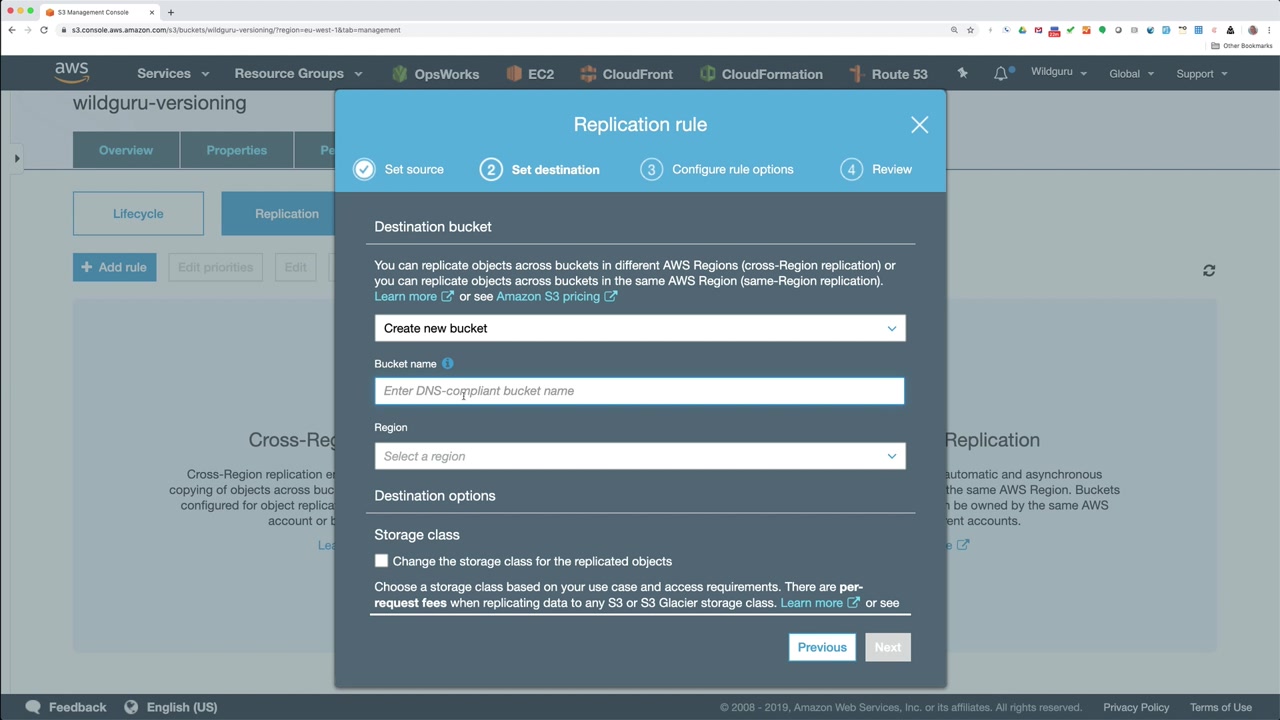Open the Amazon S3 pricing link
Image resolution: width=1280 pixels, height=720 pixels.
[x=556, y=296]
